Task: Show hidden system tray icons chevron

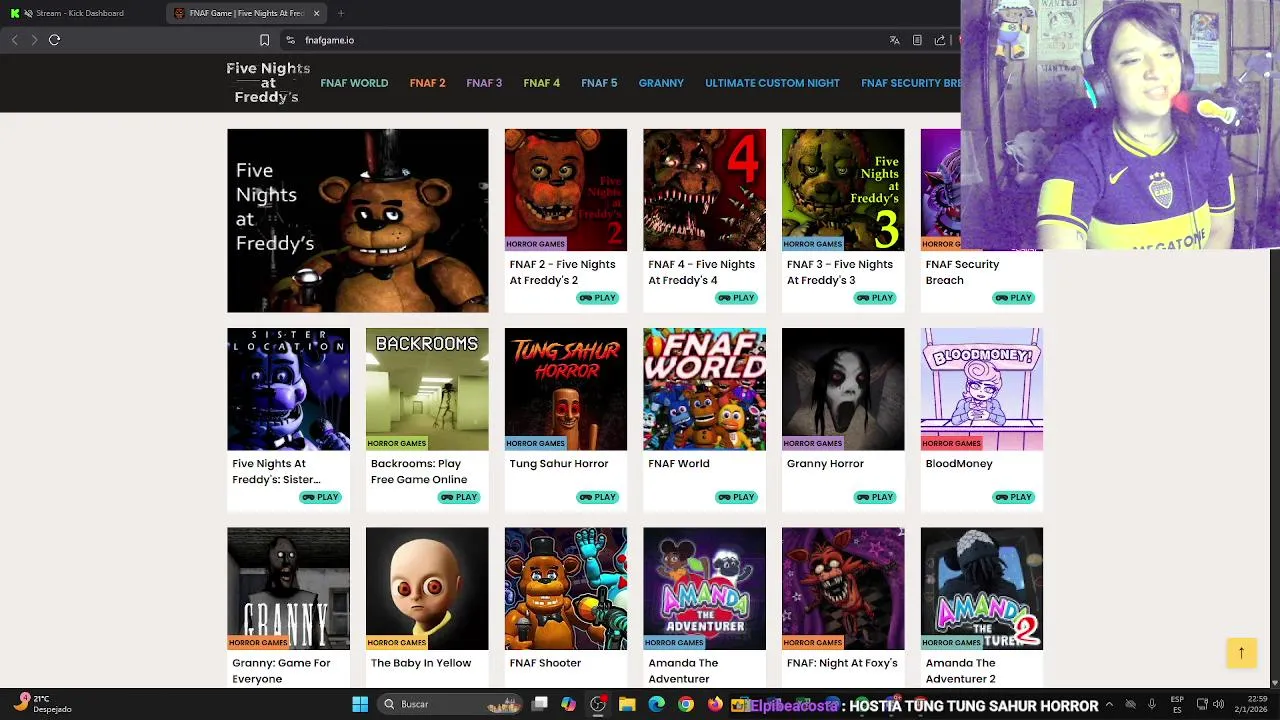Action: (1109, 704)
